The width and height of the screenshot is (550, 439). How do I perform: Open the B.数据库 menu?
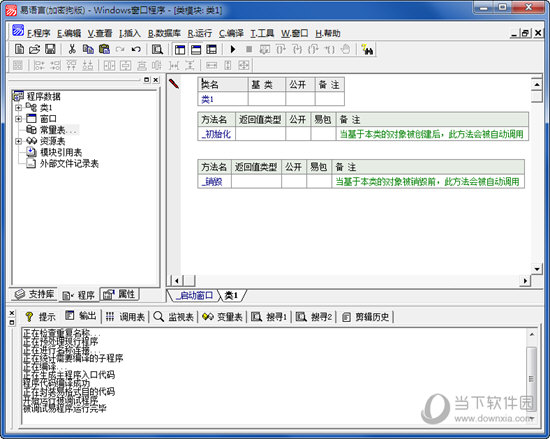[164, 33]
